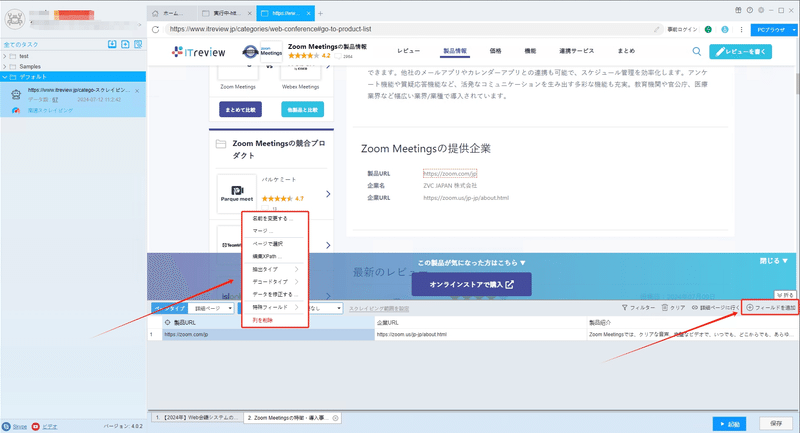800x433 pixels.
Task: Reload the page with the refresh icon
Action: click(x=156, y=30)
